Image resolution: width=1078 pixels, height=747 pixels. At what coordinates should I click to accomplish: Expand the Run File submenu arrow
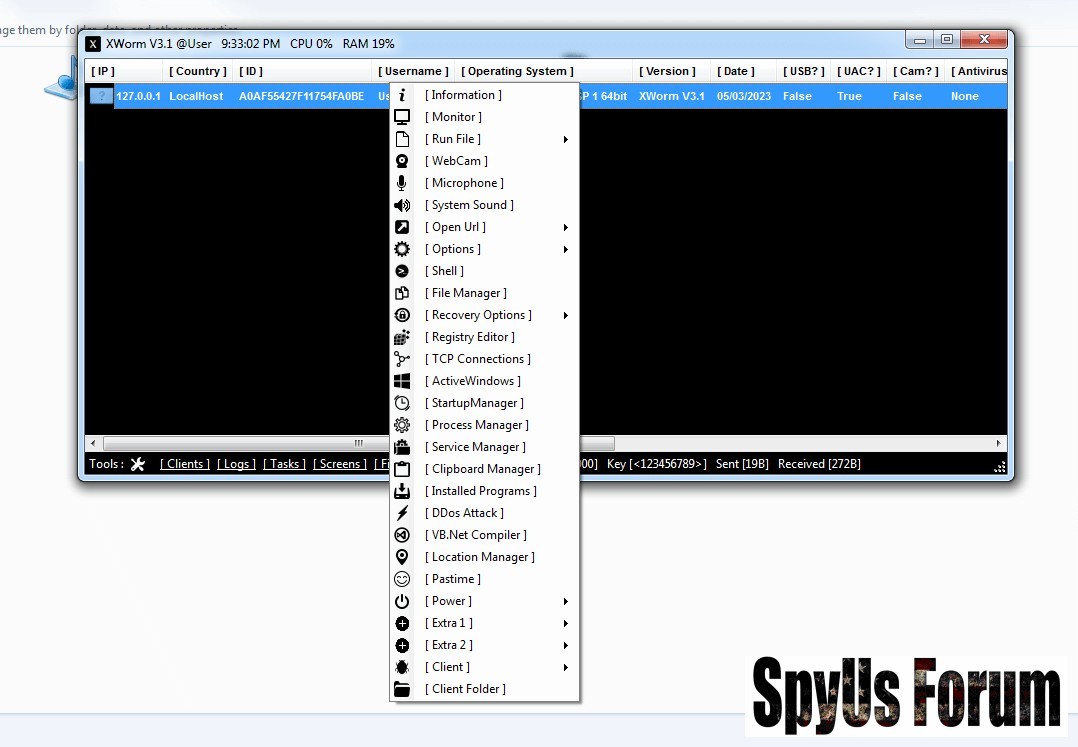[x=565, y=139]
